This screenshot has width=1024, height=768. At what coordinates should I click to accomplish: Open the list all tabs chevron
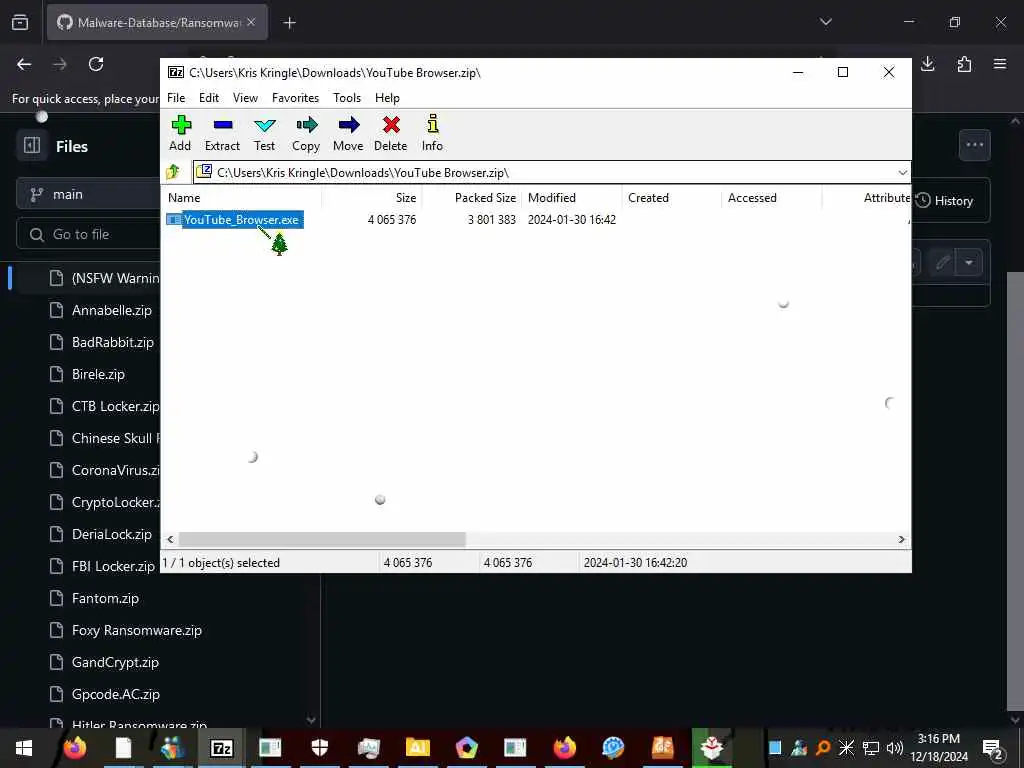(825, 22)
